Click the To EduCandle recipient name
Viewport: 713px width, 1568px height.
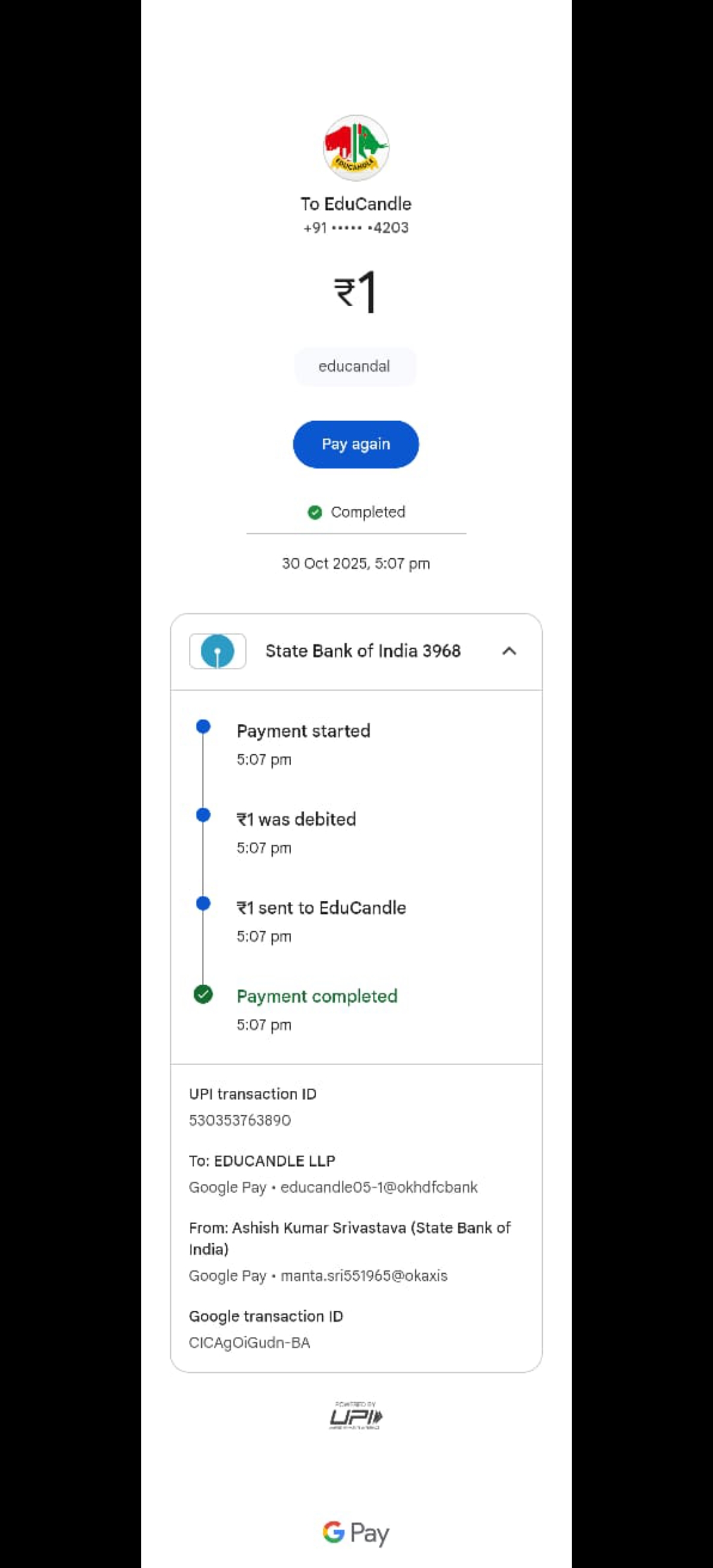(x=356, y=204)
